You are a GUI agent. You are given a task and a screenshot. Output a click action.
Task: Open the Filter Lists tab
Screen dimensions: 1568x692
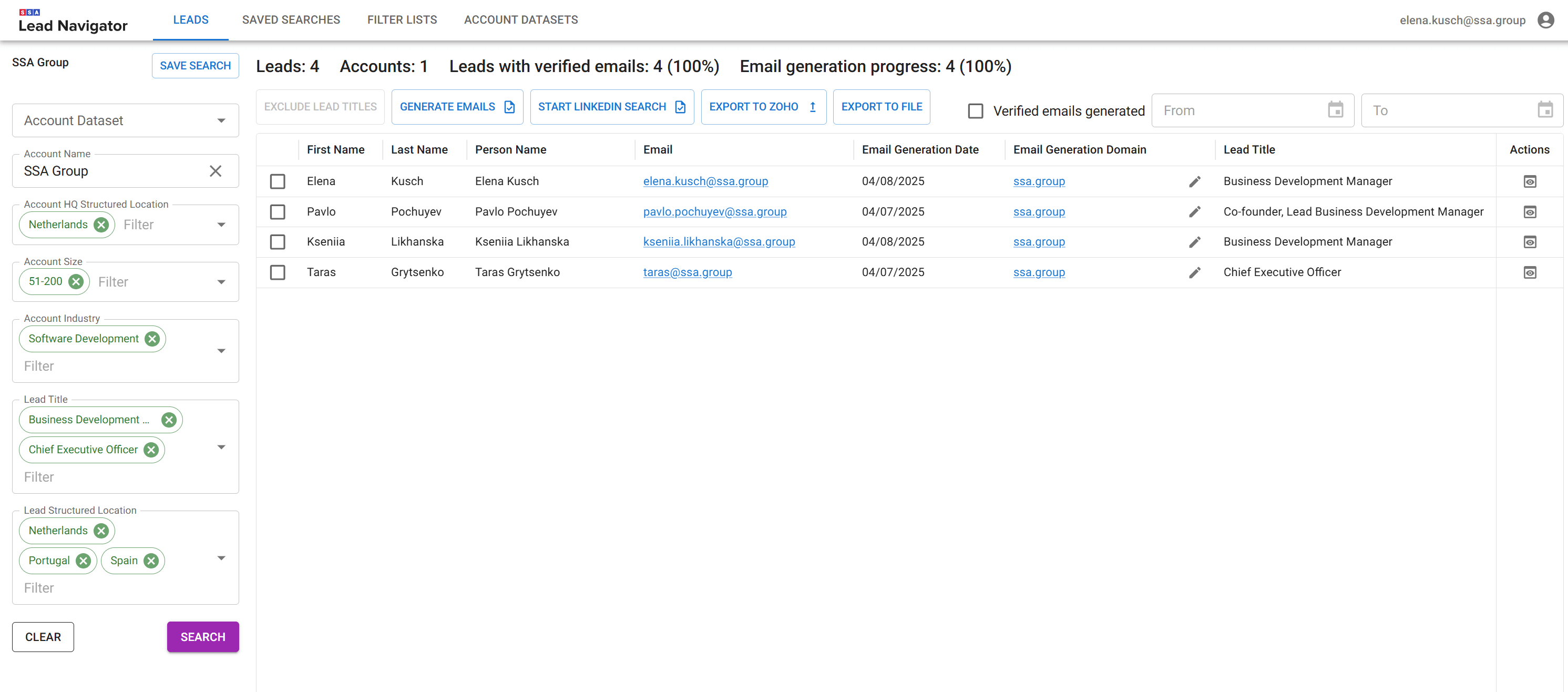[x=402, y=20]
